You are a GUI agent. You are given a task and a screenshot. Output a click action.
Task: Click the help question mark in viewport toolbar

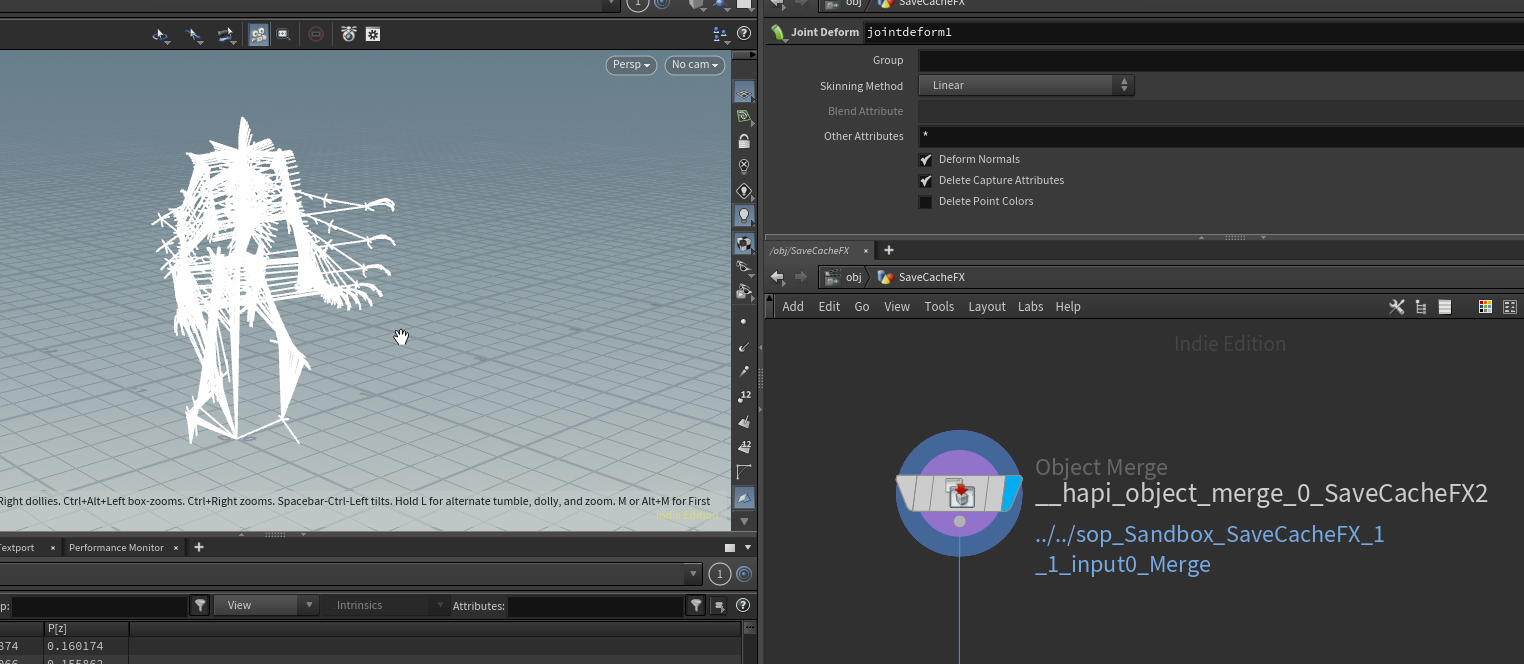pos(743,34)
